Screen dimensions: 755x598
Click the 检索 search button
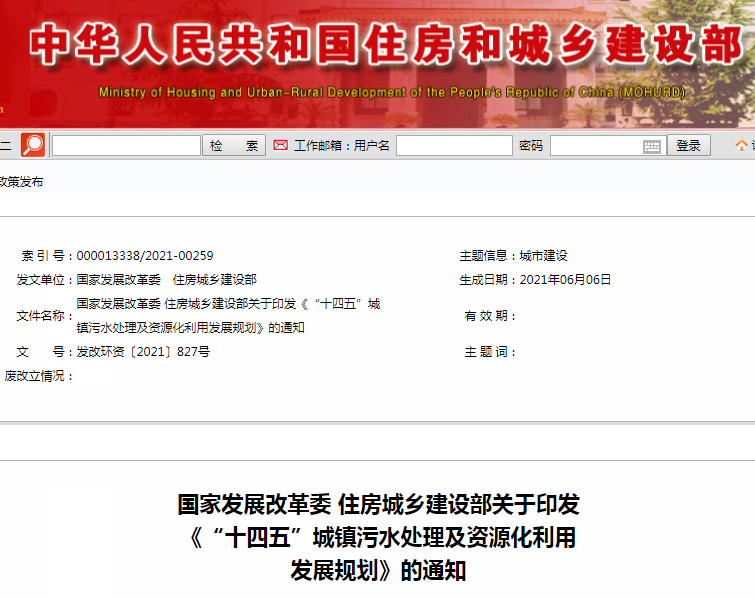coord(234,145)
